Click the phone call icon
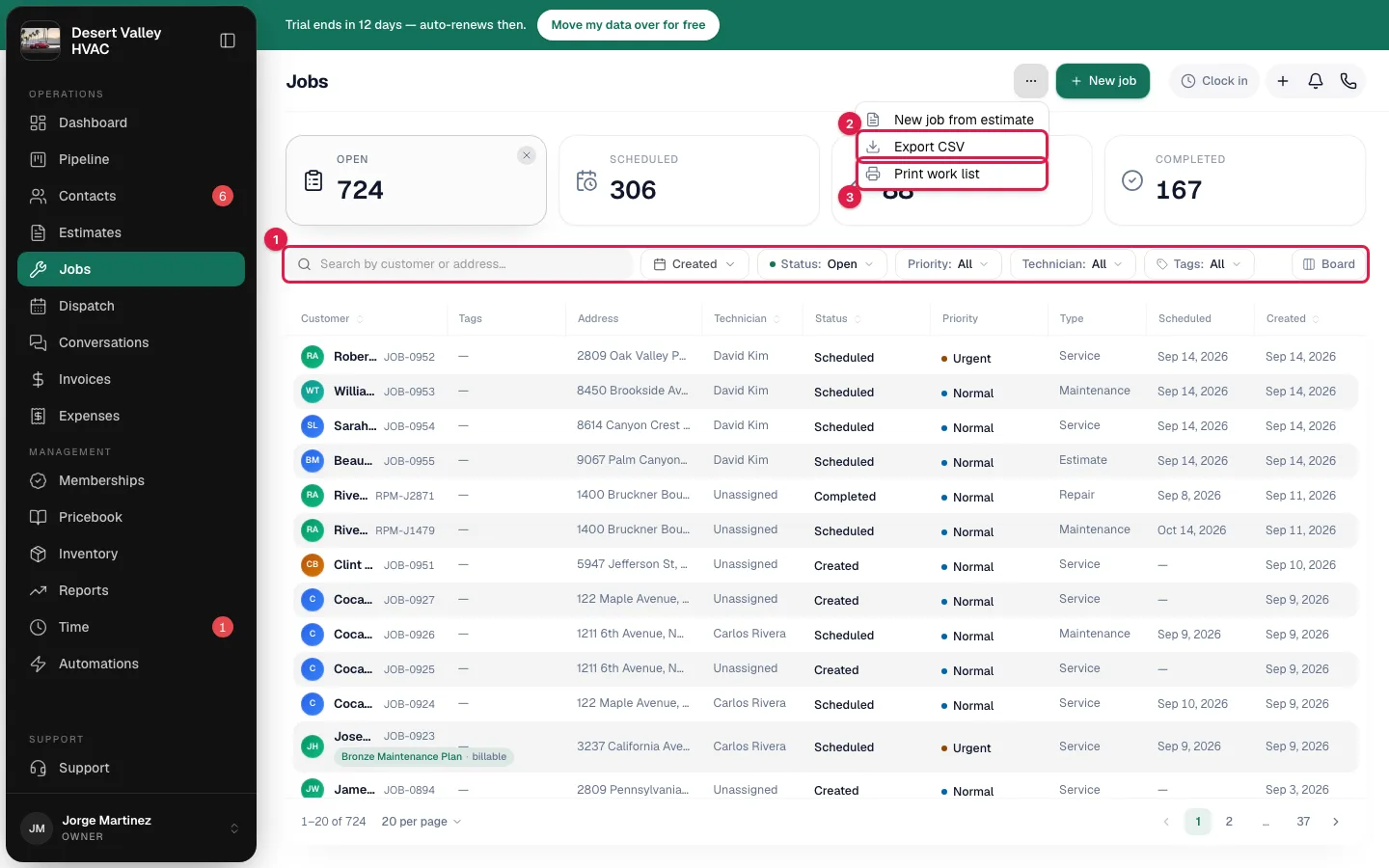The image size is (1389, 868). click(1348, 81)
